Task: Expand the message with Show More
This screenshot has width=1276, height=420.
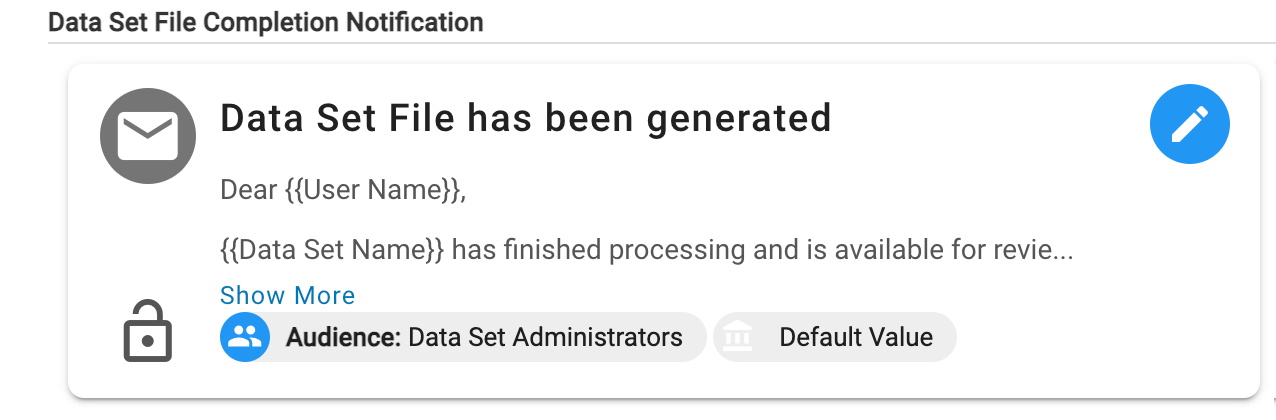Action: [287, 295]
